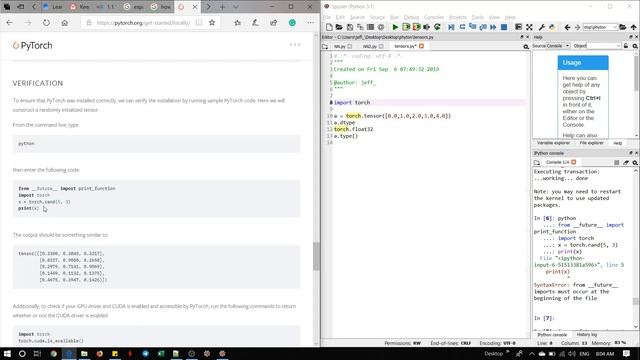Add the PyTorch page to favorites

(x=212, y=23)
